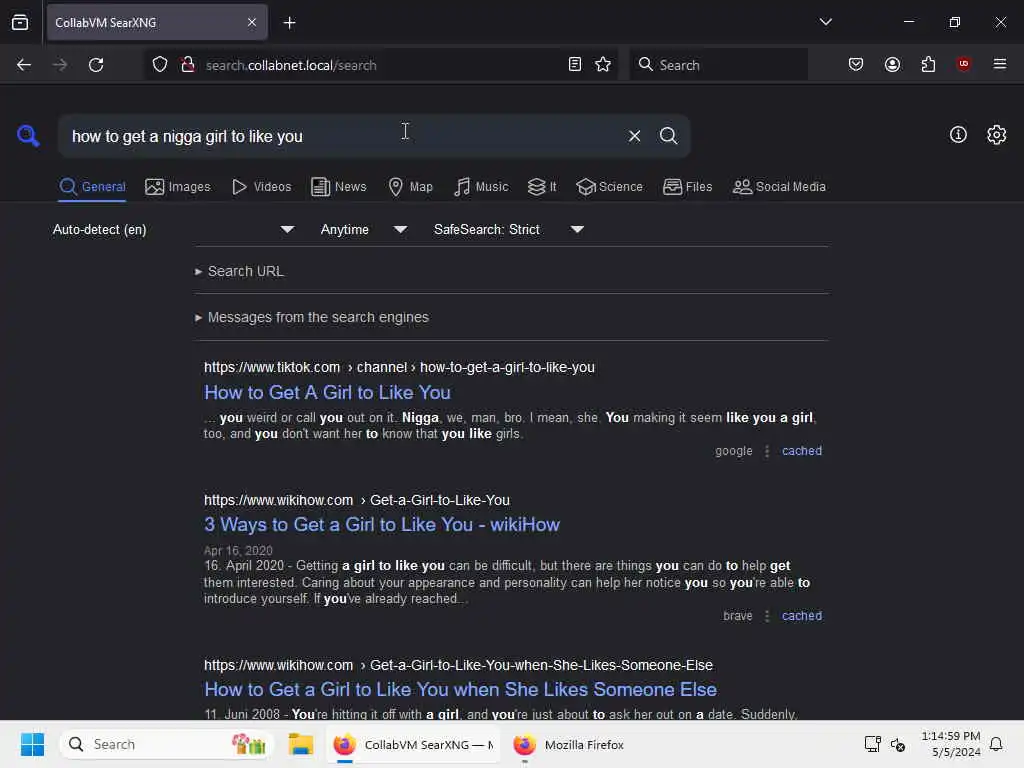Click the uBlock Origin icon
This screenshot has width=1024, height=768.
[963, 64]
